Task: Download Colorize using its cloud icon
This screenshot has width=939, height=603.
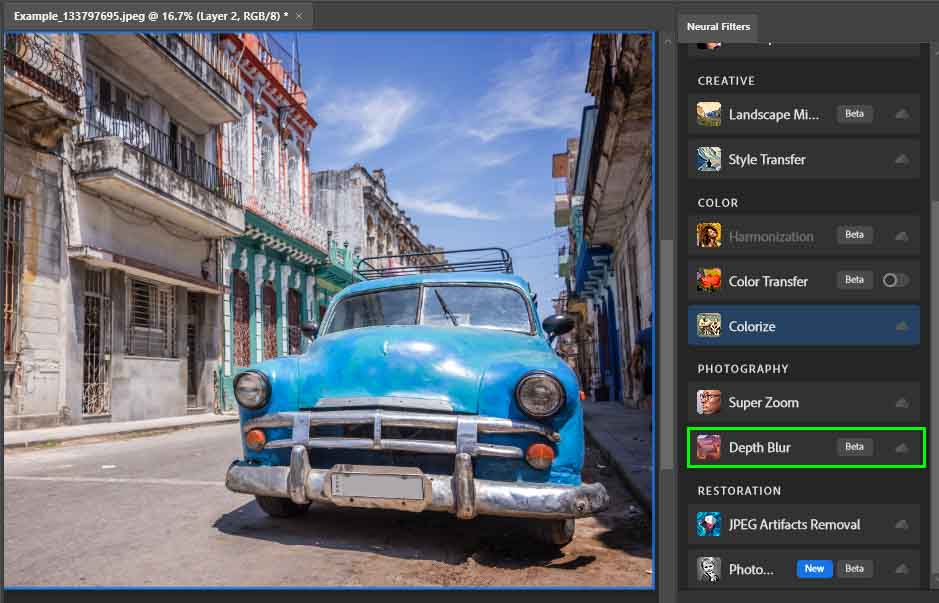Action: (x=902, y=326)
